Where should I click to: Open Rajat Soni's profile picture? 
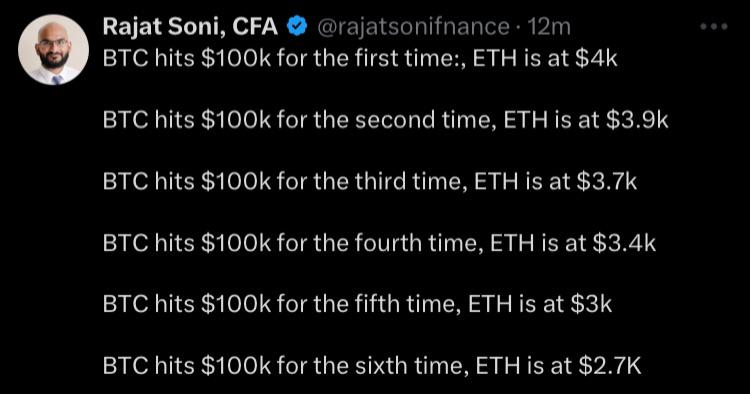[53, 50]
